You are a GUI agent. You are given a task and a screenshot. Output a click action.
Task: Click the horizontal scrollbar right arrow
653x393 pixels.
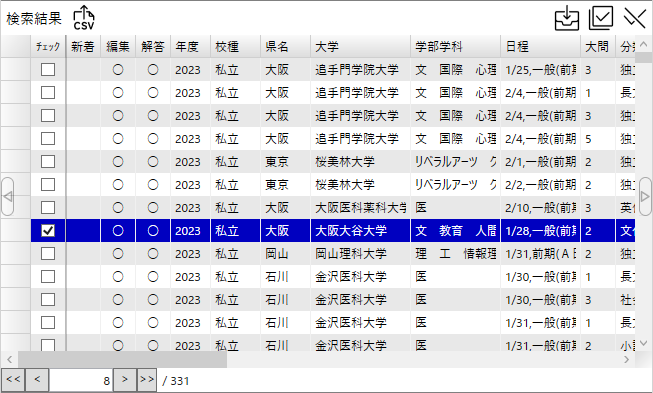pyautogui.click(x=627, y=359)
